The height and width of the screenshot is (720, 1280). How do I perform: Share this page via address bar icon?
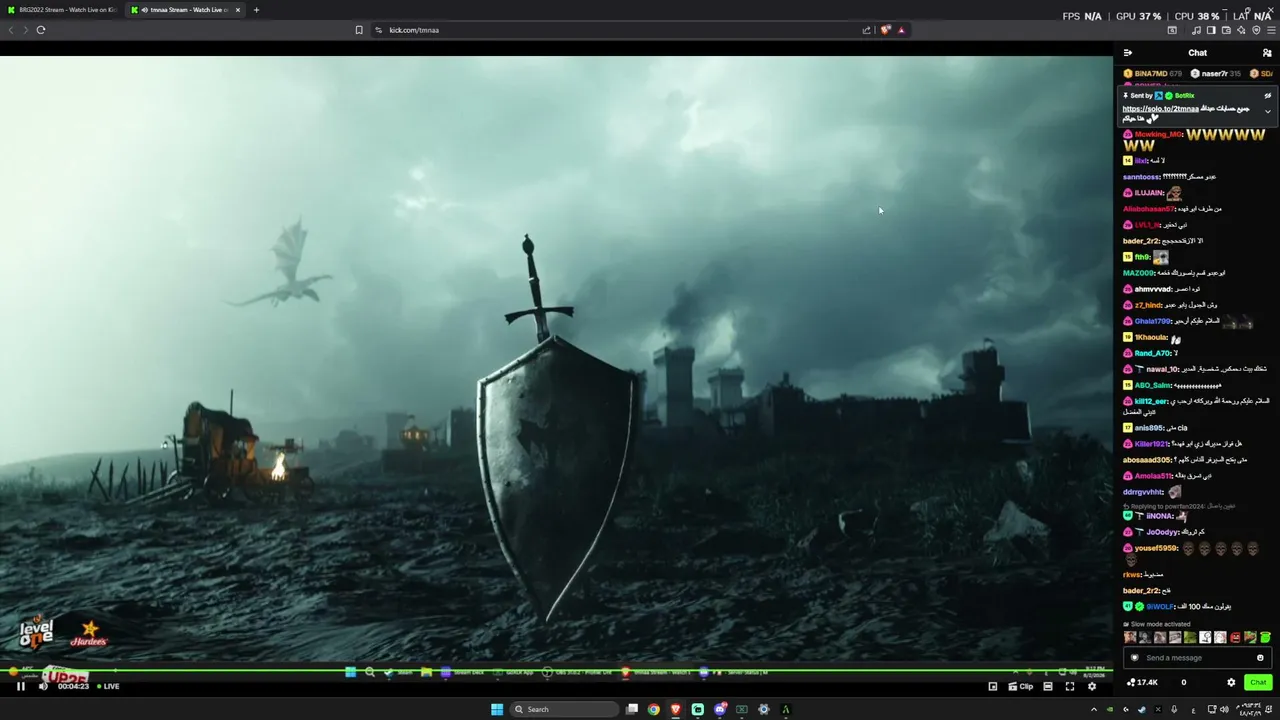pyautogui.click(x=866, y=30)
